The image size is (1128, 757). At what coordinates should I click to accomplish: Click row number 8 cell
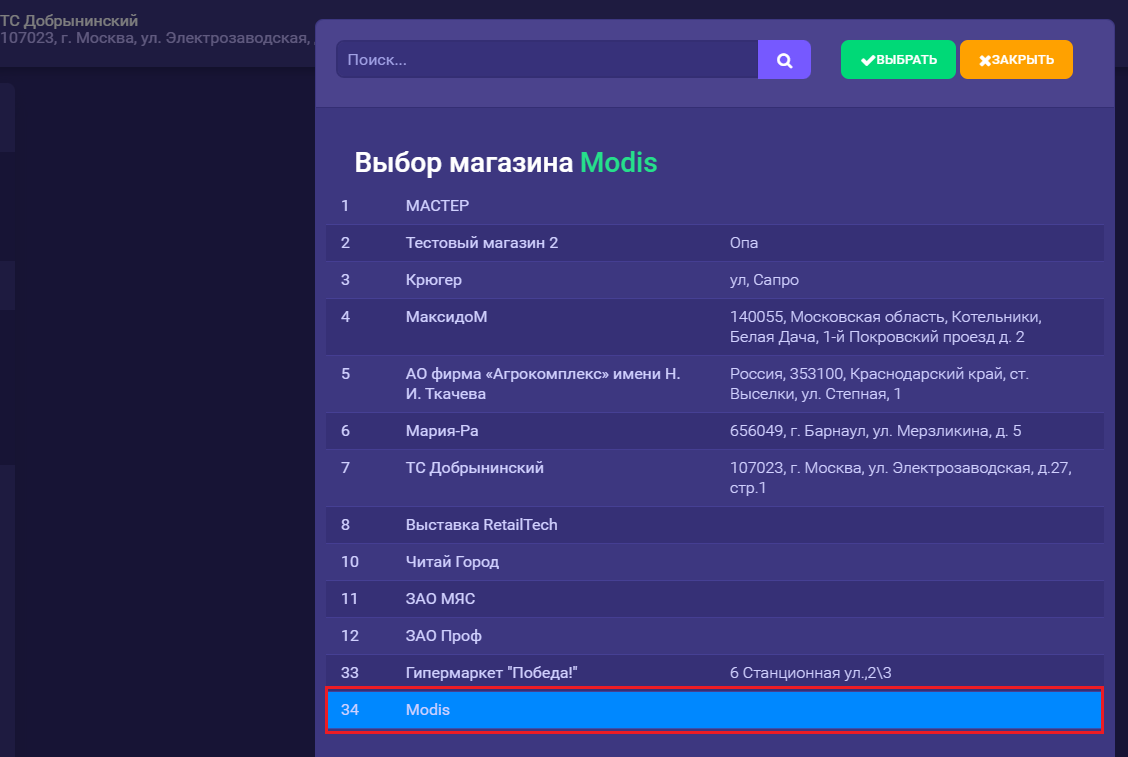345,525
